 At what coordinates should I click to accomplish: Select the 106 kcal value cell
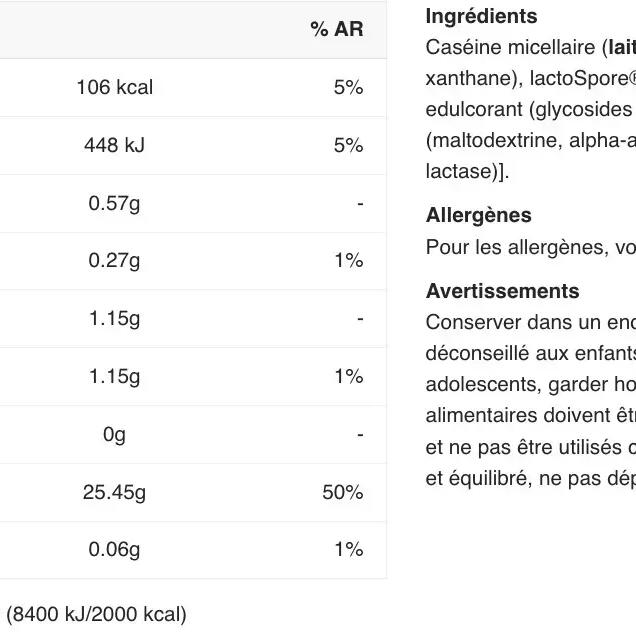click(x=115, y=87)
